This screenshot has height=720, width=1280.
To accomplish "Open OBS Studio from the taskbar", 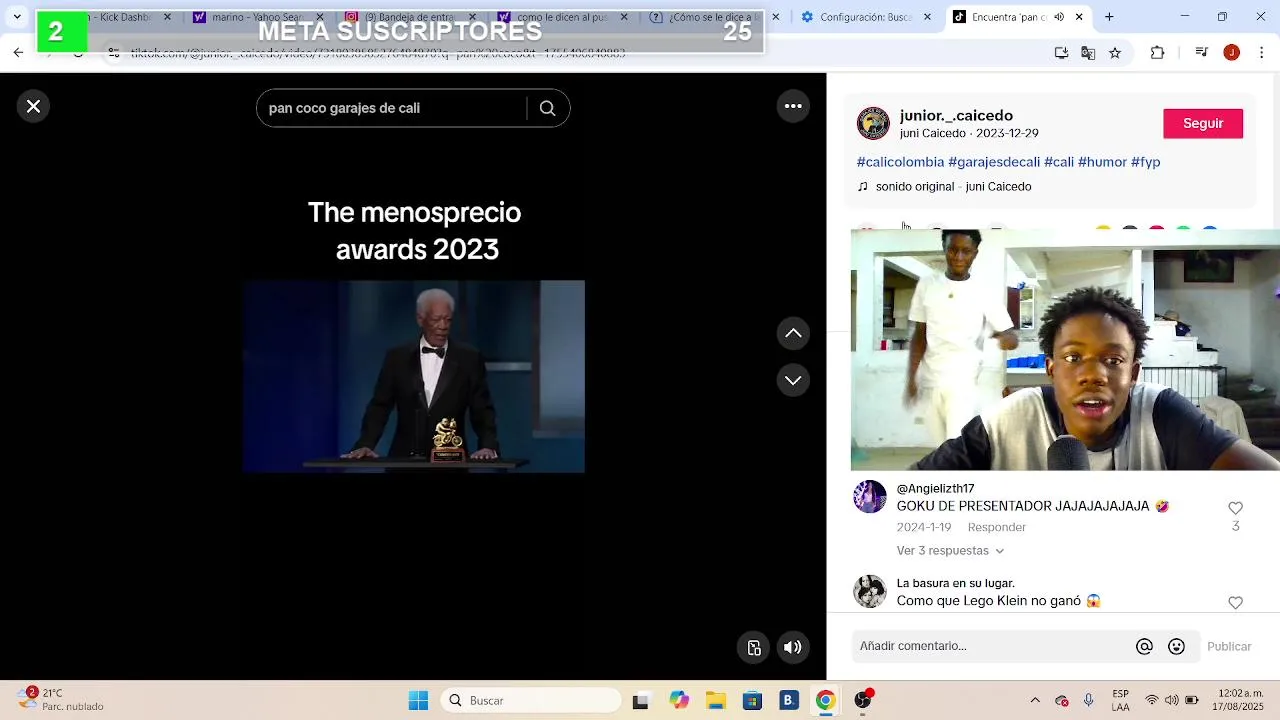I will pos(863,700).
